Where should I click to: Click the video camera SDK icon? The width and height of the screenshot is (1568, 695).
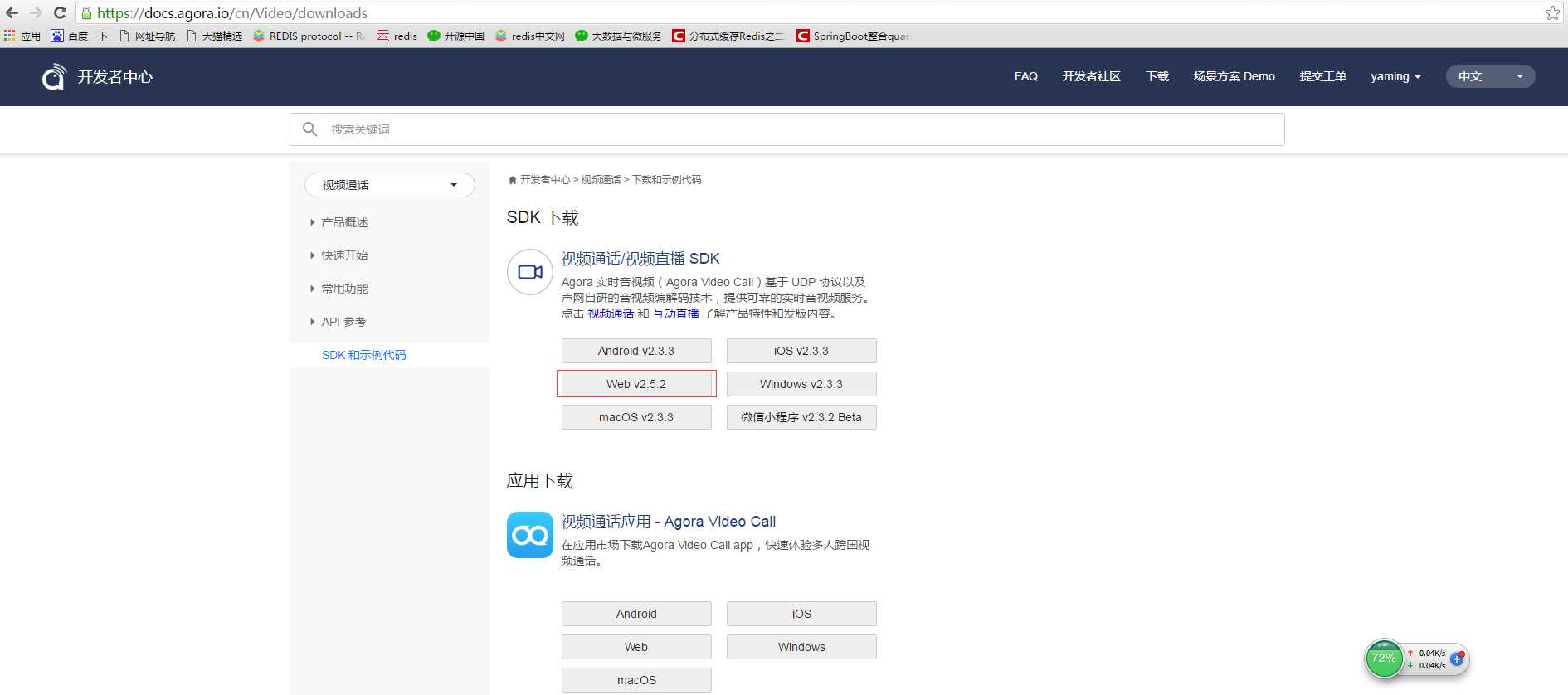pos(530,272)
